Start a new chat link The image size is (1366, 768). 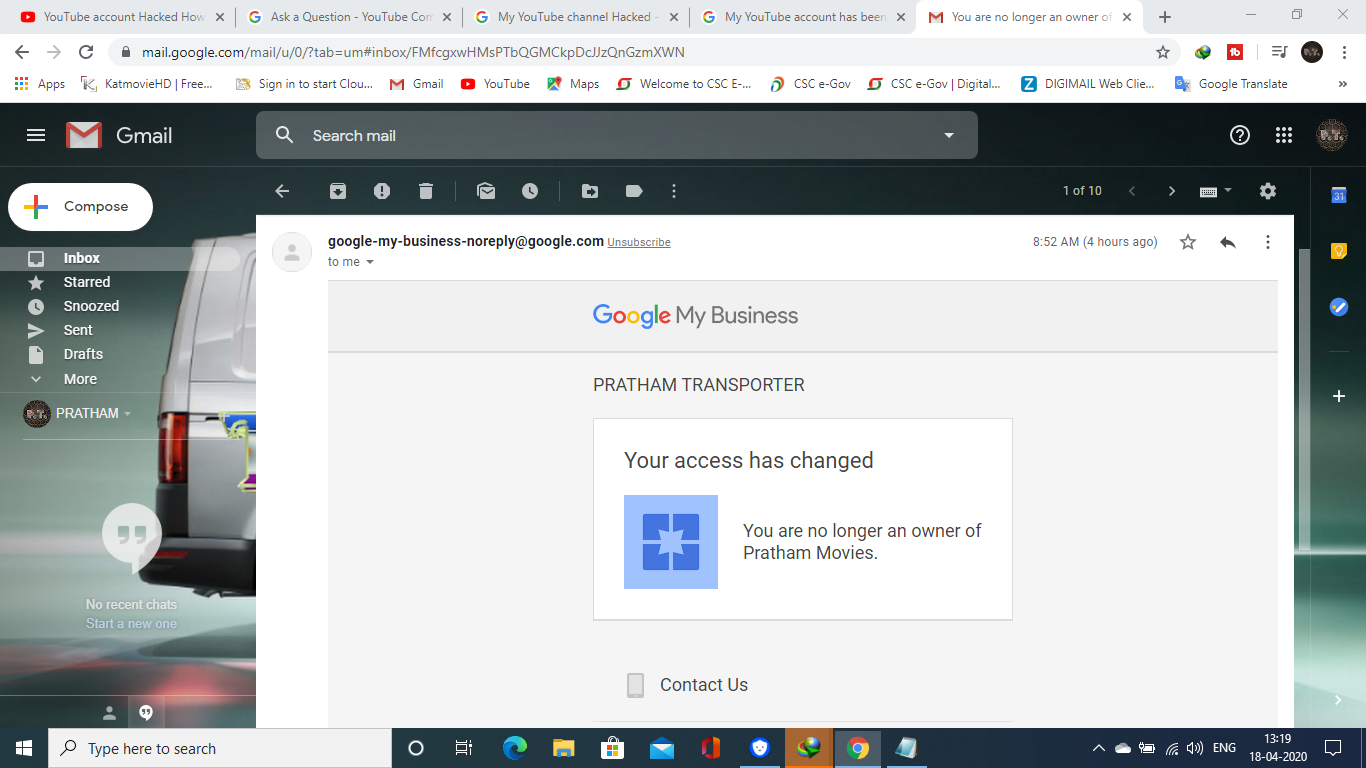[x=131, y=624]
